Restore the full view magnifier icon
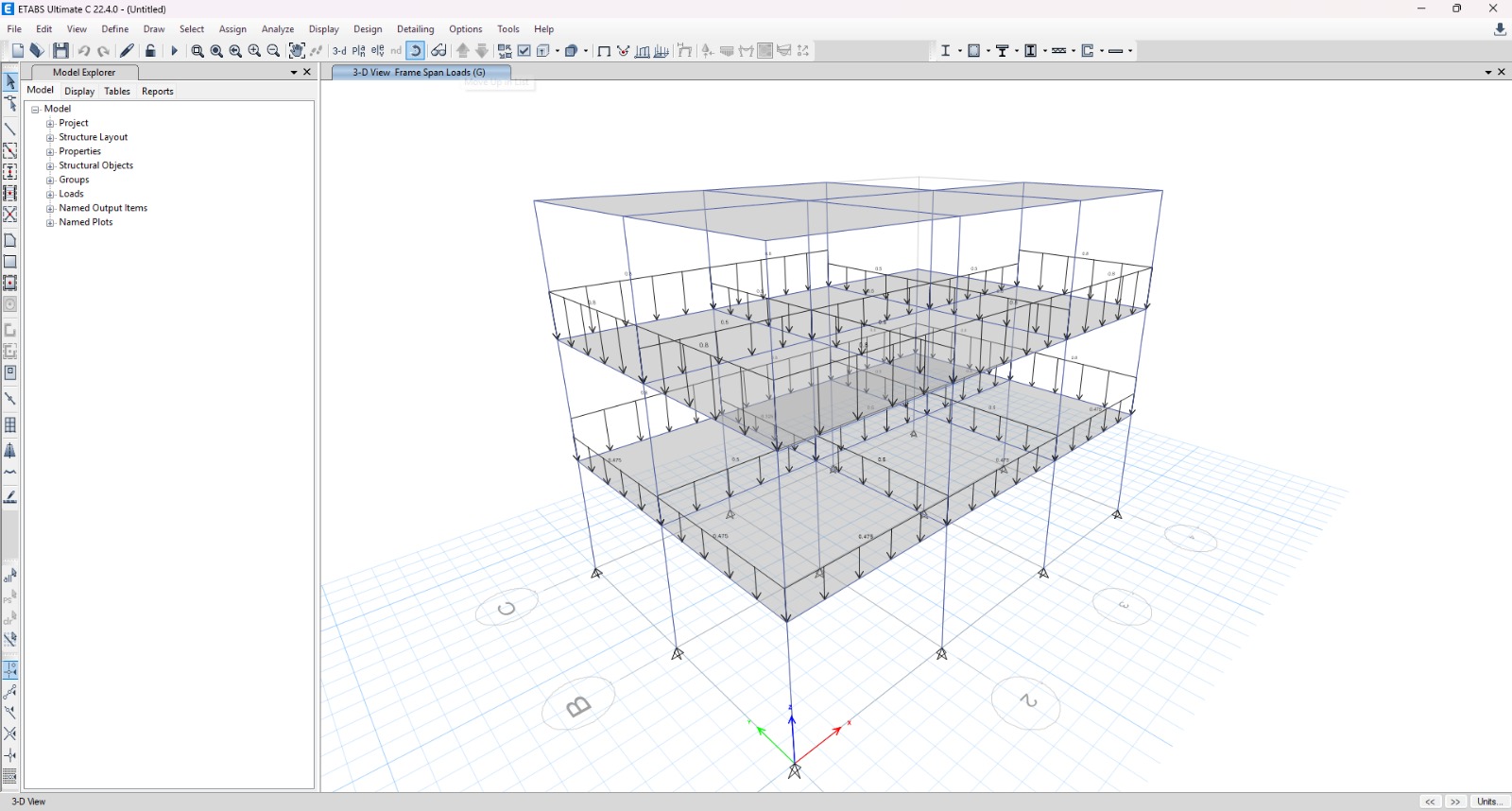This screenshot has height=811, width=1512. [216, 51]
